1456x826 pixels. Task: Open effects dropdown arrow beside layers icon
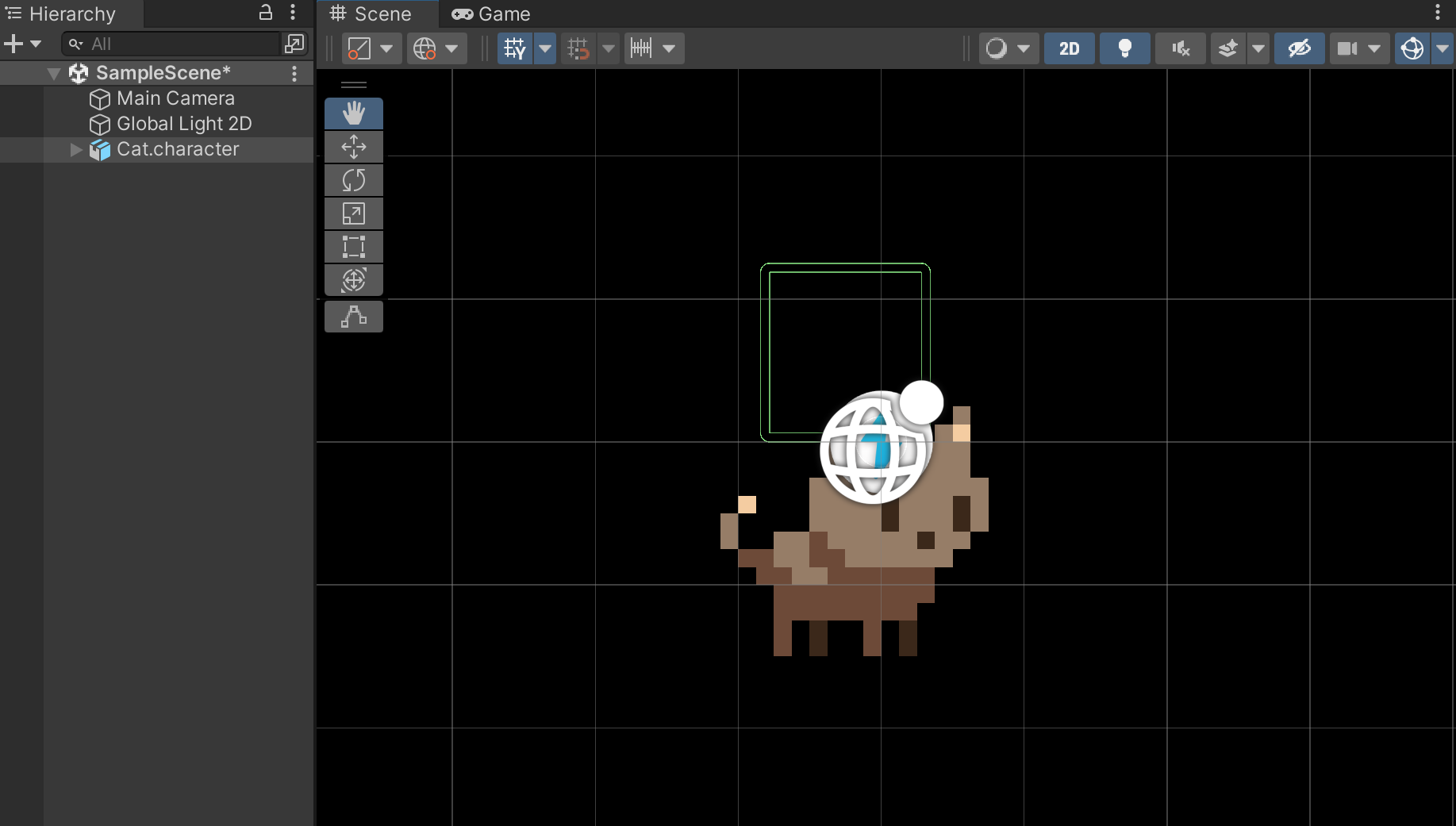(x=1258, y=48)
